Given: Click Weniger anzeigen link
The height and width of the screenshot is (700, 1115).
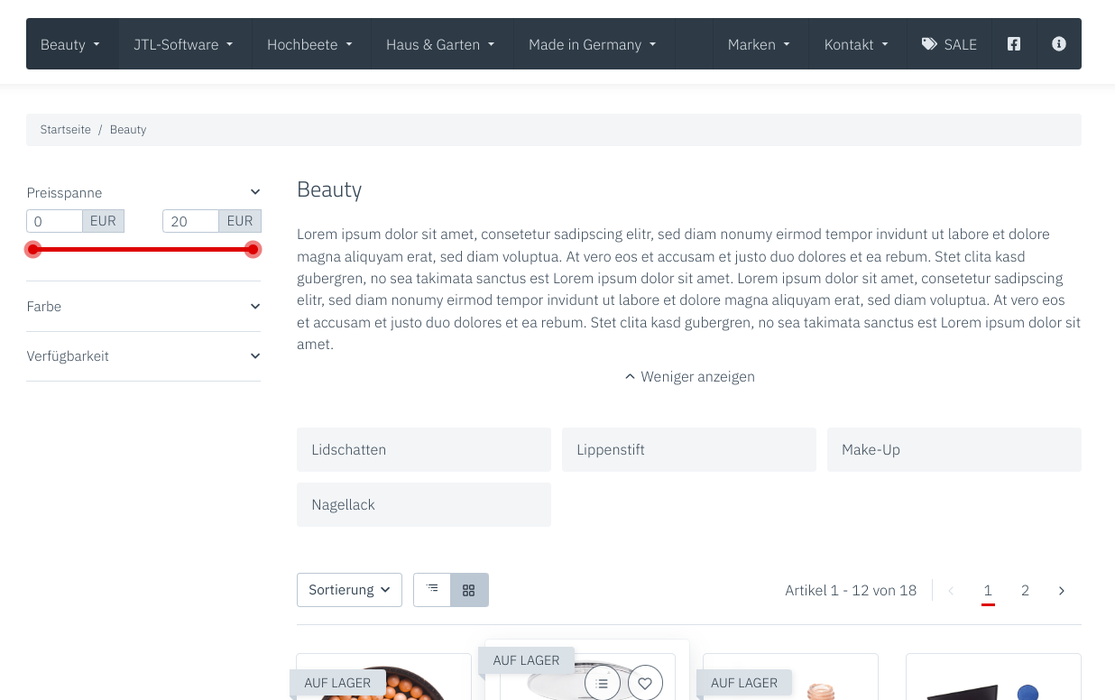Looking at the screenshot, I should tap(690, 377).
